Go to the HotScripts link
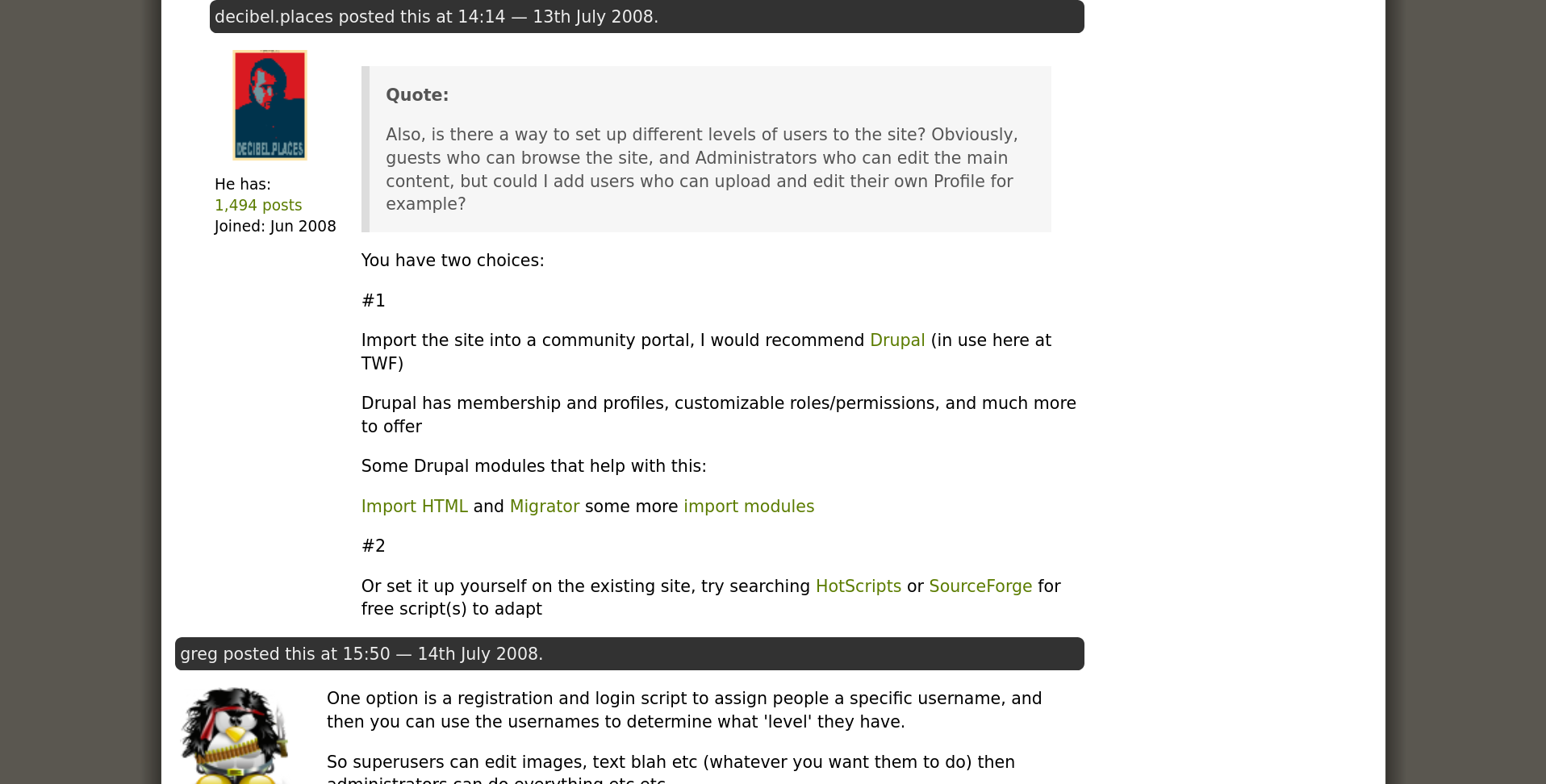Image resolution: width=1546 pixels, height=784 pixels. [858, 586]
